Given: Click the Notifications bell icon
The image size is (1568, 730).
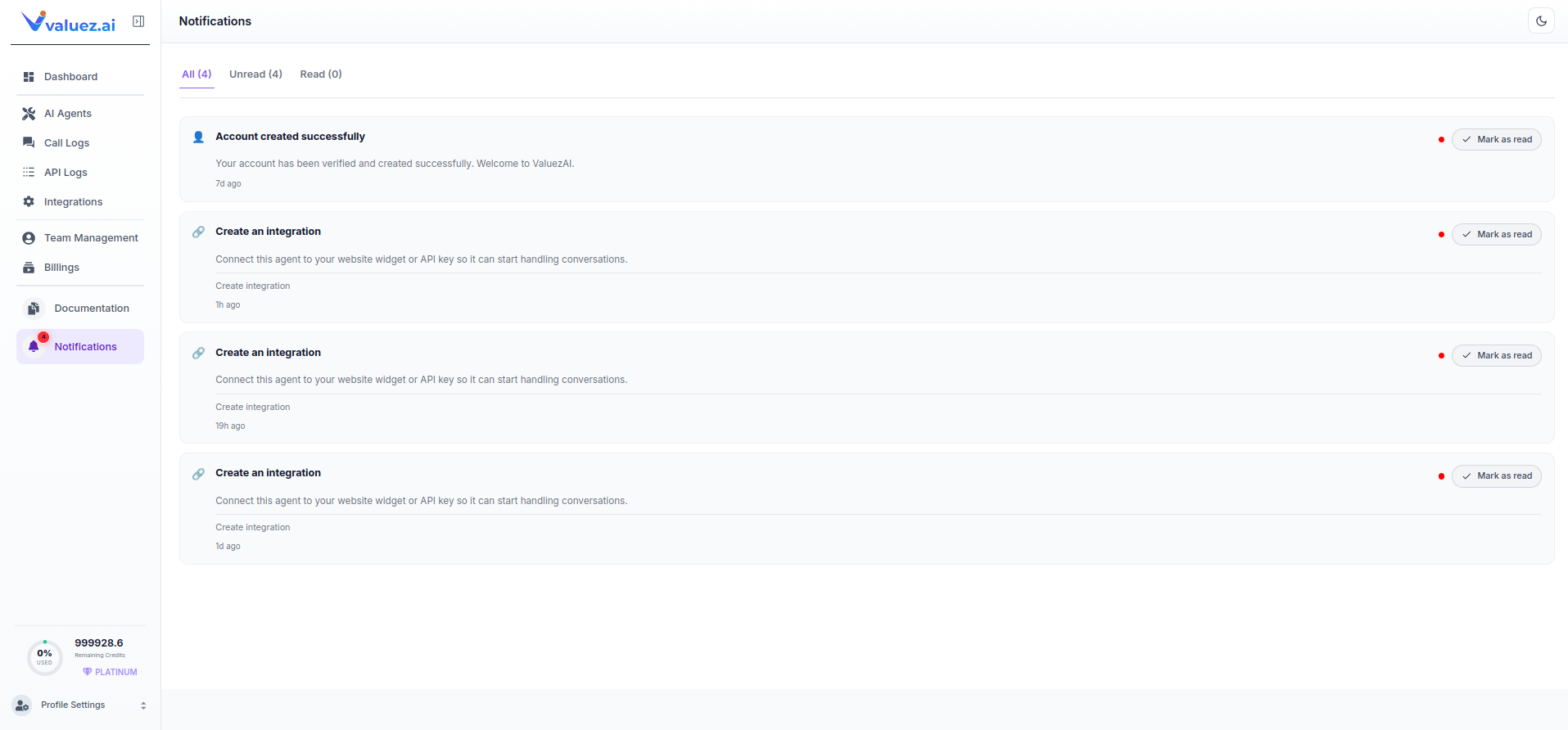Looking at the screenshot, I should (34, 347).
